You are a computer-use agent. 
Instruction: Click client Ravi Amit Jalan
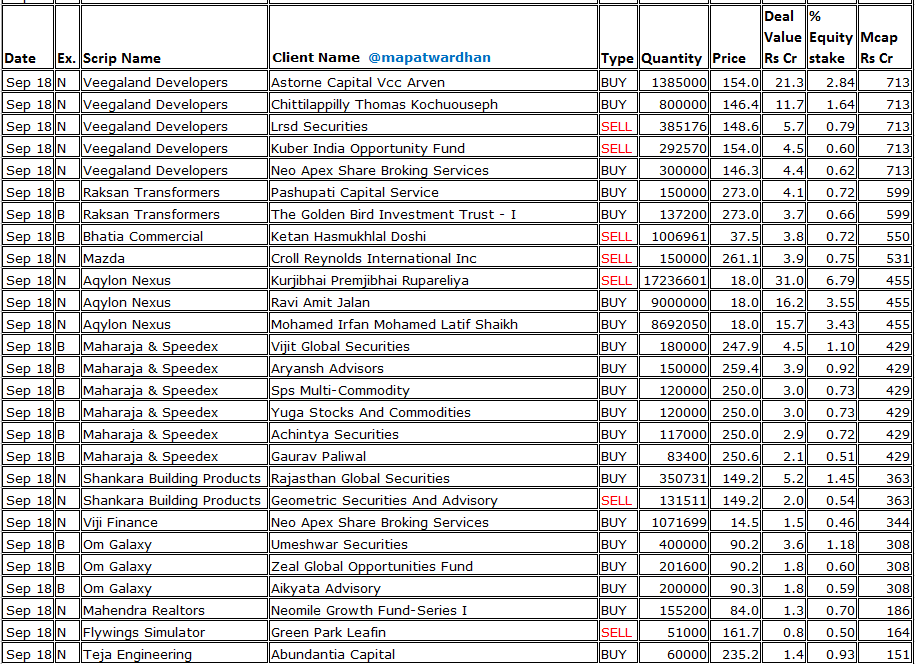coord(320,302)
